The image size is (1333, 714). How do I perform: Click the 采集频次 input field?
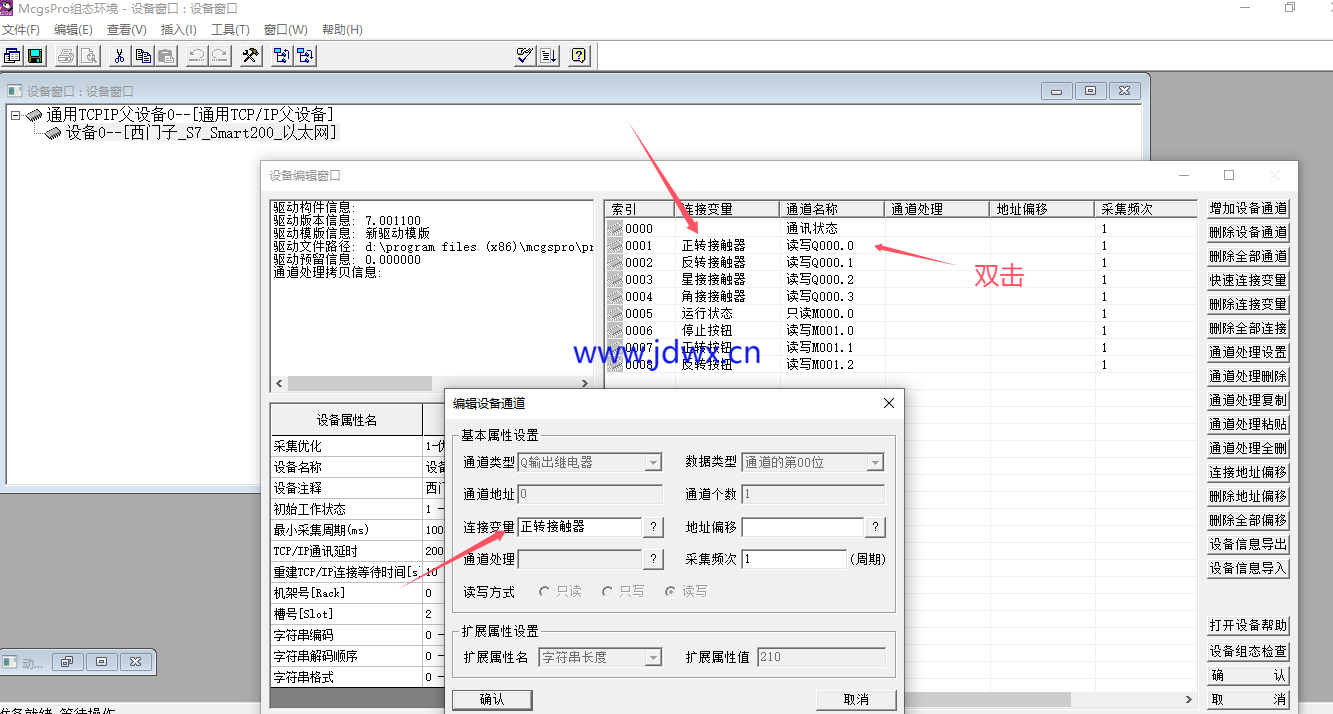tap(794, 559)
